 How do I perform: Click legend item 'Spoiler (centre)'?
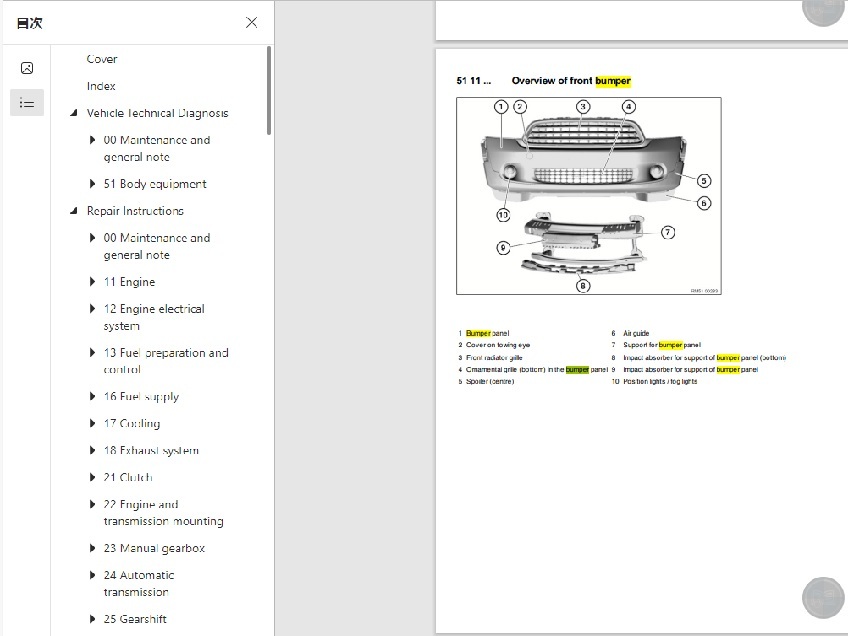point(490,381)
